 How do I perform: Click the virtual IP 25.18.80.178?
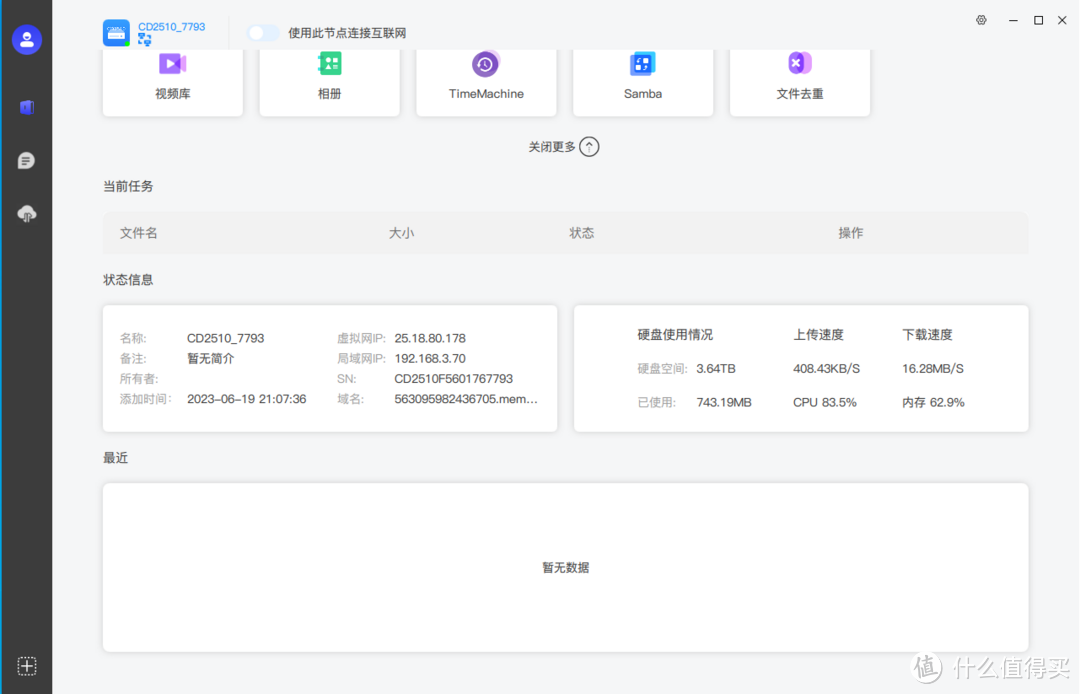(x=430, y=338)
